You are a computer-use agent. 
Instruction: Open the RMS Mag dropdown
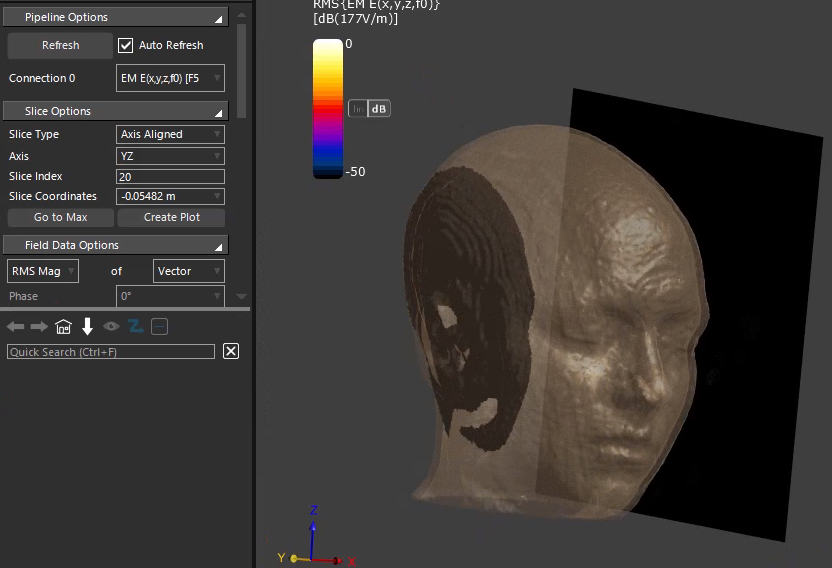point(43,271)
